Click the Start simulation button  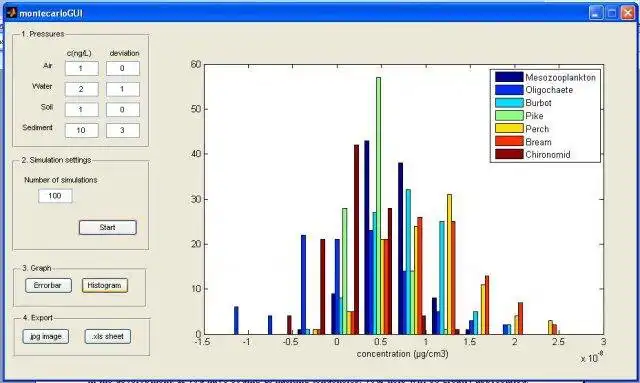[108, 227]
